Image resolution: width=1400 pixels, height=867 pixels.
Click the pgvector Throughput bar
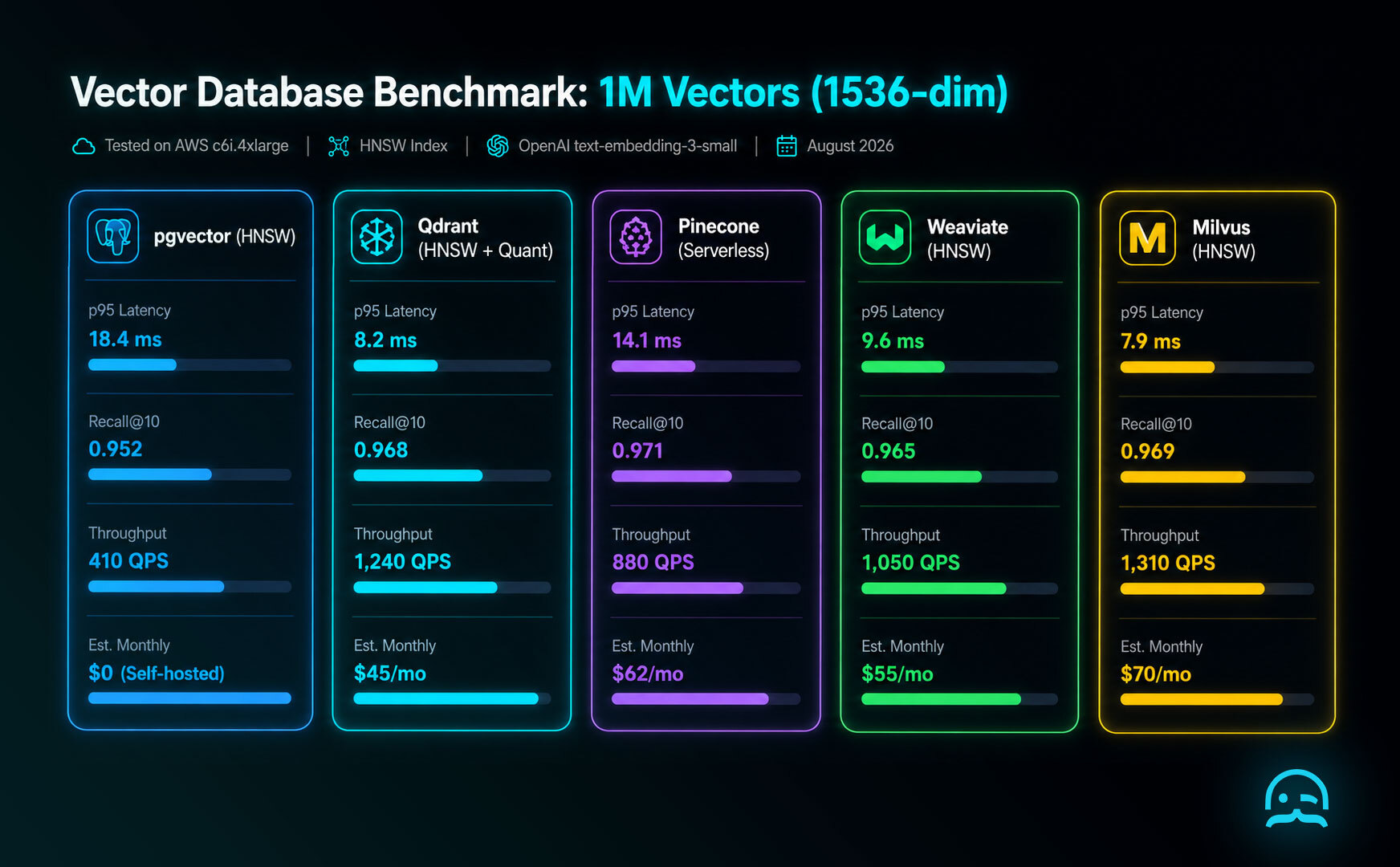(x=189, y=587)
